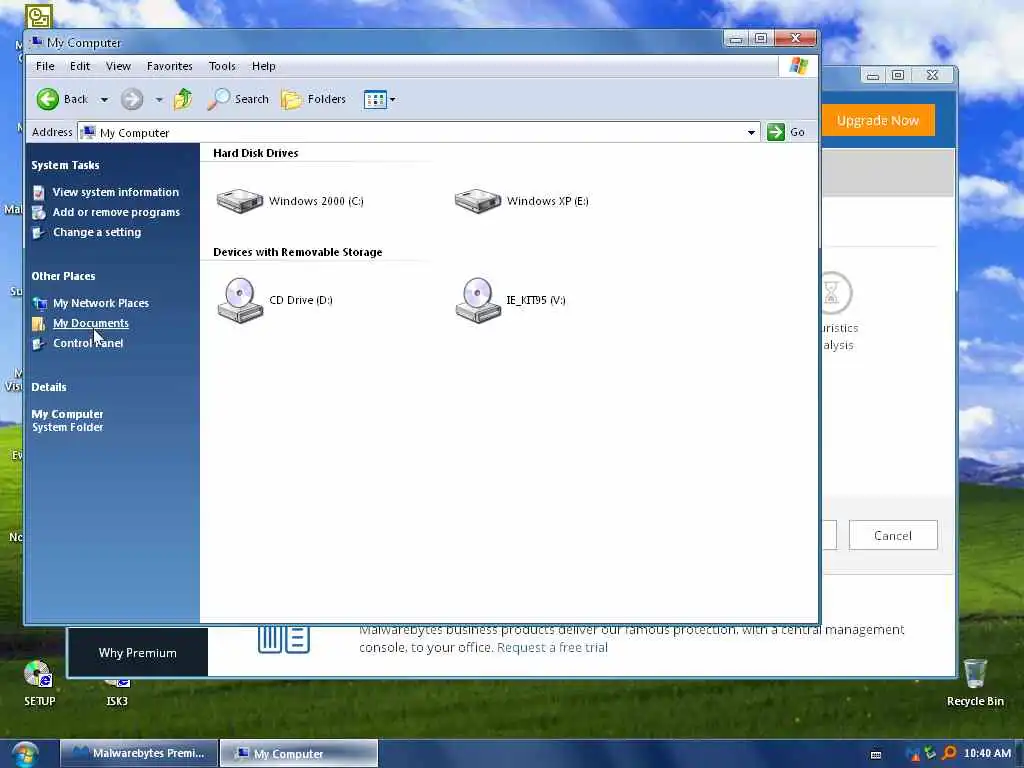Image resolution: width=1024 pixels, height=768 pixels.
Task: Click Cancel in Malwarebytes window
Action: click(893, 536)
